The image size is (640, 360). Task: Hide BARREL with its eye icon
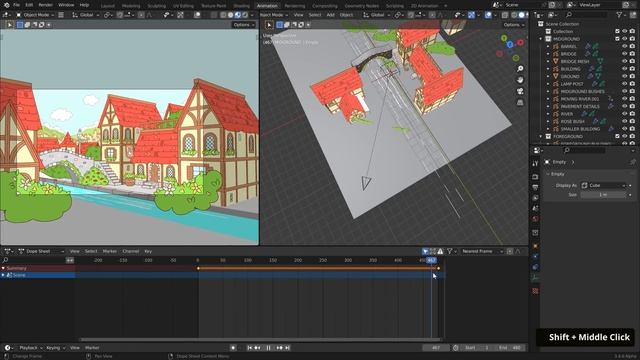pyautogui.click(x=624, y=47)
